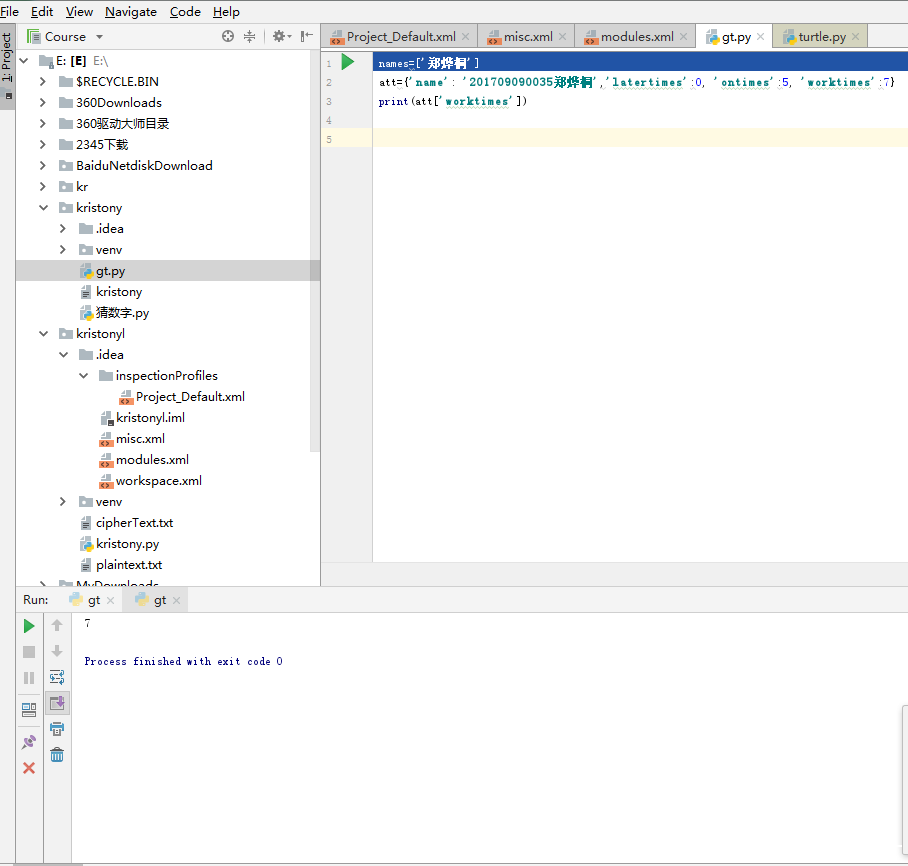Hide the Project panel with the hide icon
This screenshot has height=866, width=908.
[x=307, y=36]
